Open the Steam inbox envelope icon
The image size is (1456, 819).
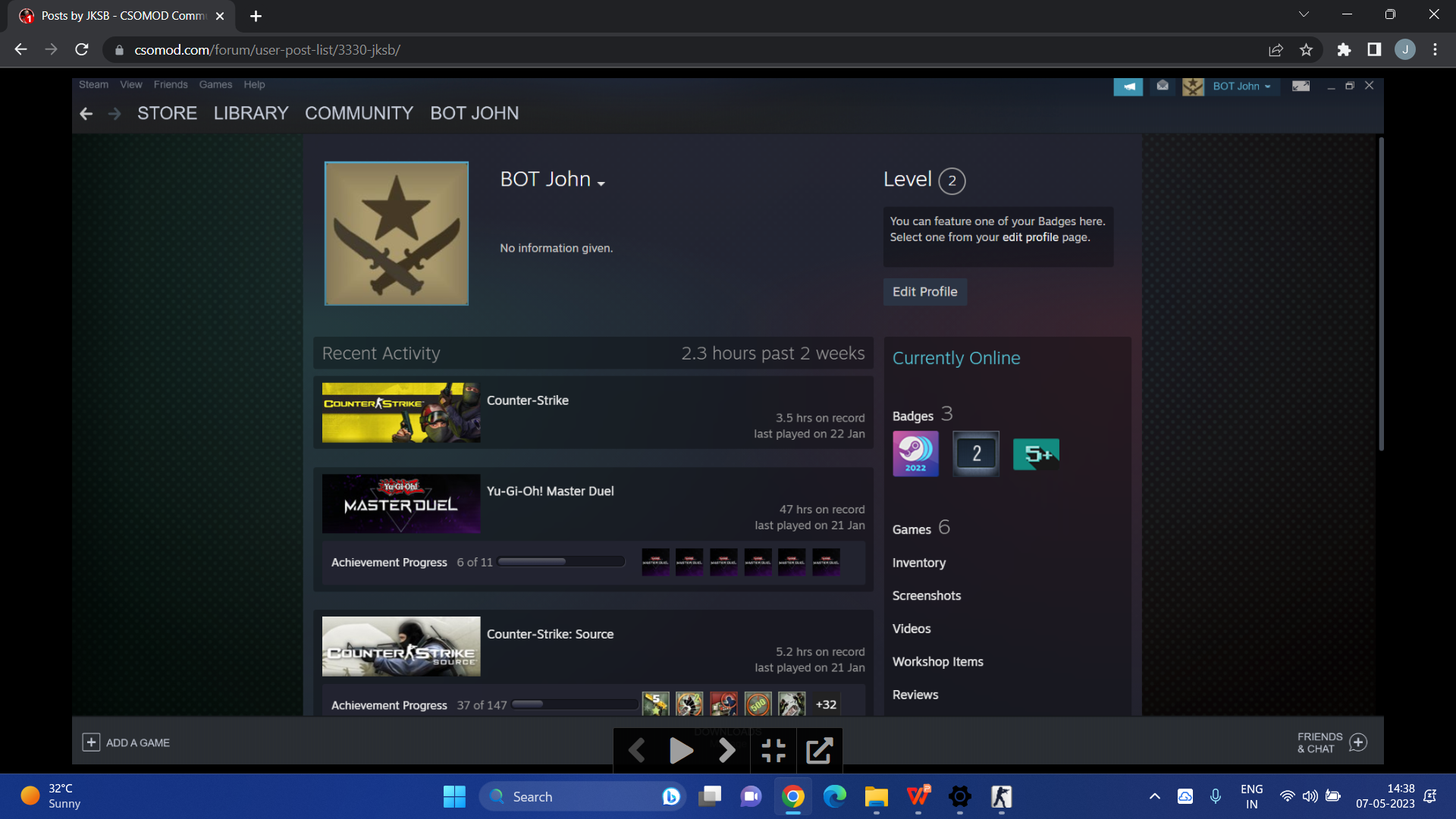coord(1163,86)
